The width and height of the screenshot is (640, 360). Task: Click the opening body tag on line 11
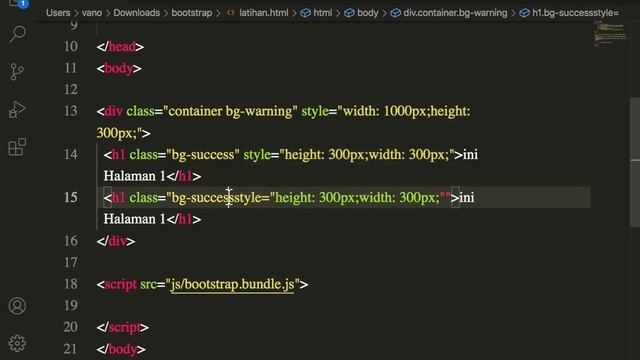pos(119,69)
